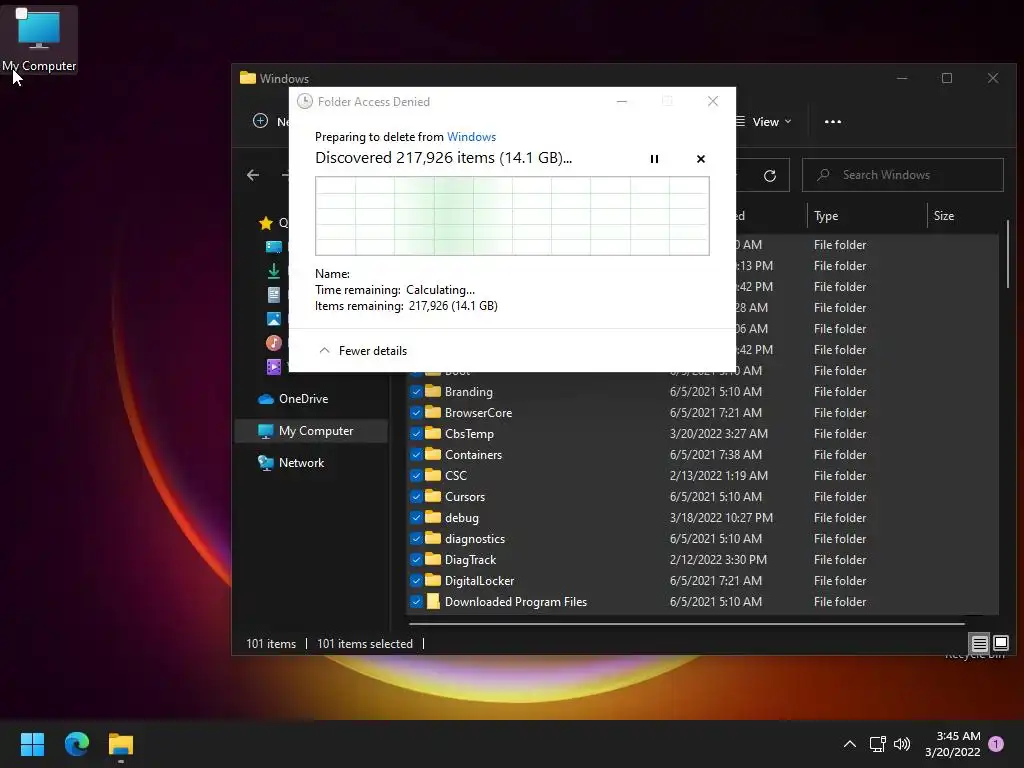Pause the delete preparation

pos(654,159)
